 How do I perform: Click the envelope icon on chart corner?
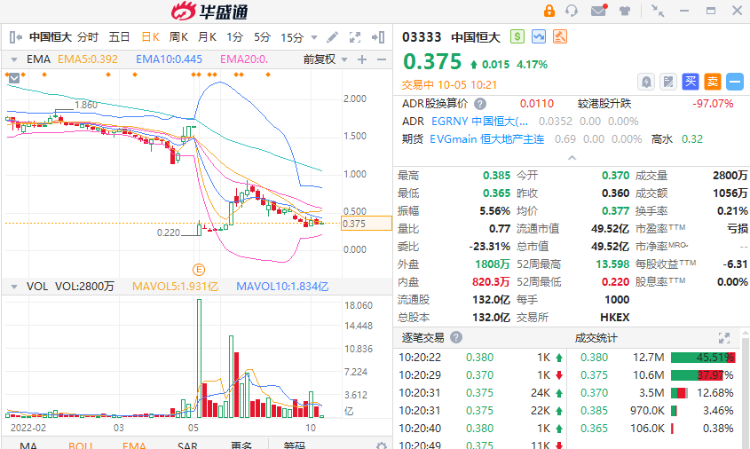[x=14, y=78]
